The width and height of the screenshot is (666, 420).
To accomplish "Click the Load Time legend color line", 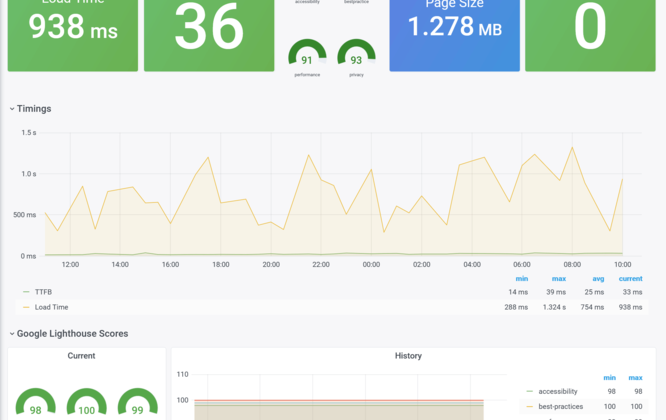I will tap(26, 307).
